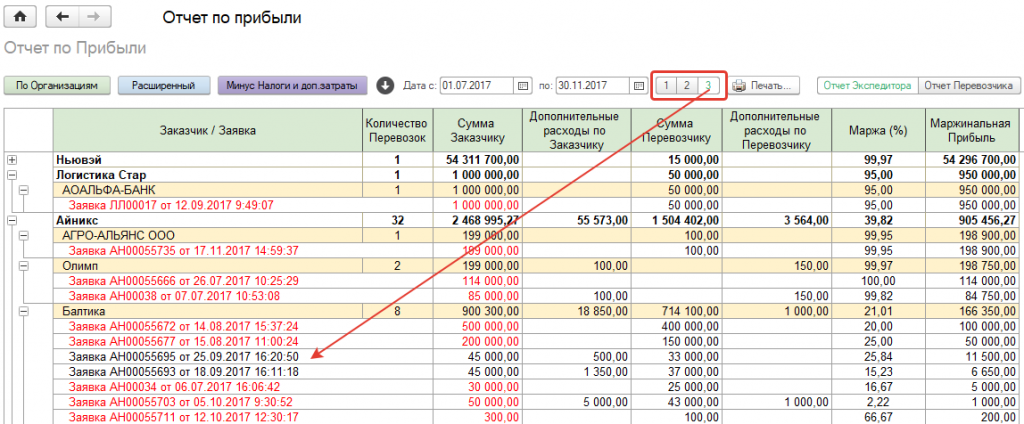Open Заявка АН00055677 от 15.08.2017
The width and height of the screenshot is (1024, 424).
pos(184,342)
